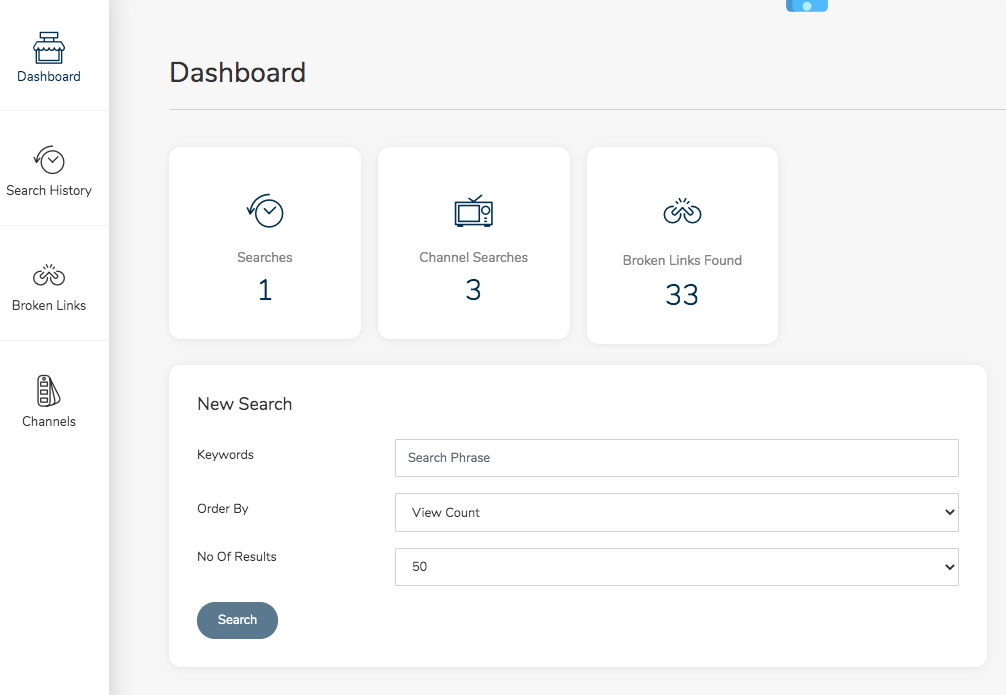Viewport: 1006px width, 695px height.
Task: Click the clock icon on Searches card
Action: click(x=265, y=210)
